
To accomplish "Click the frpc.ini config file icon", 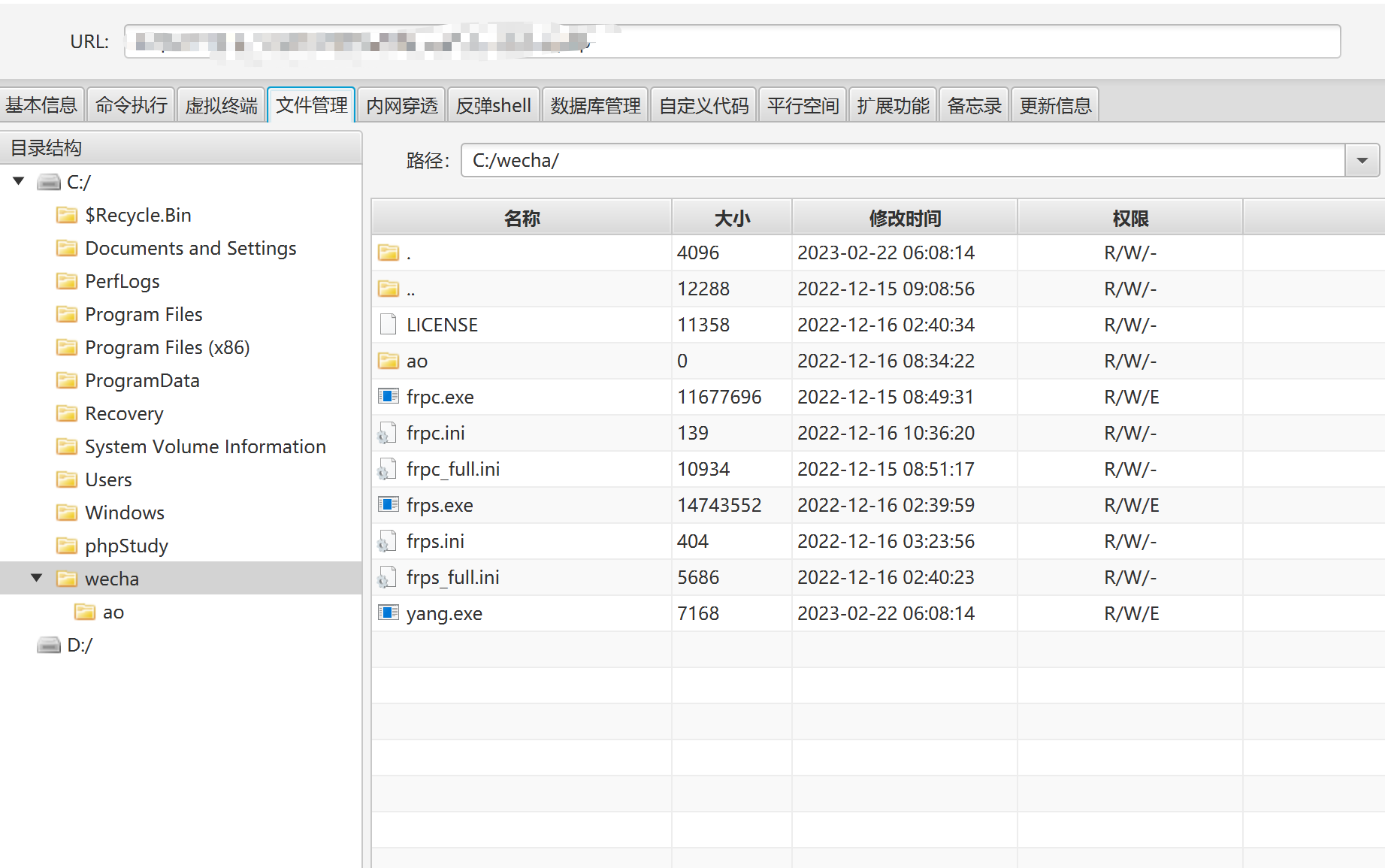I will tap(387, 433).
